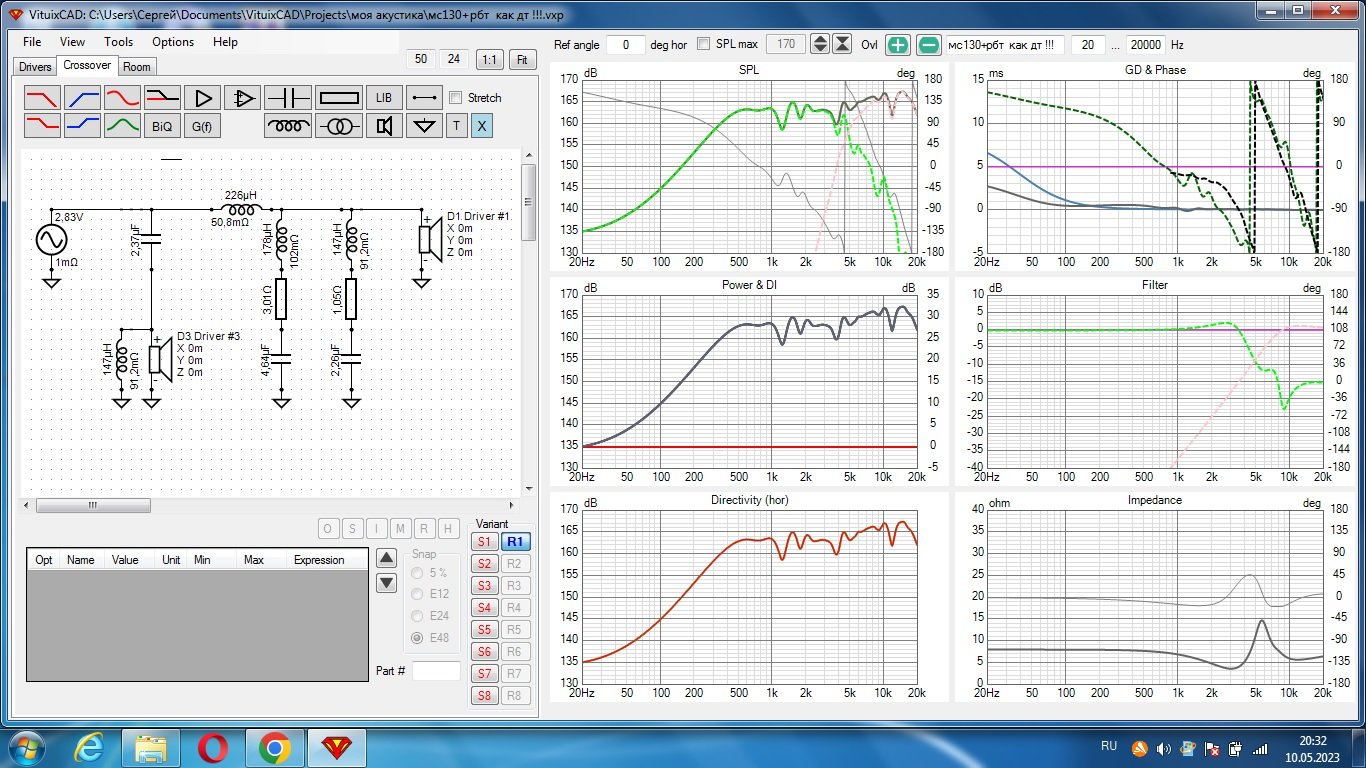Viewport: 1366px width, 768px height.
Task: Toggle the blue X button
Action: tap(481, 126)
